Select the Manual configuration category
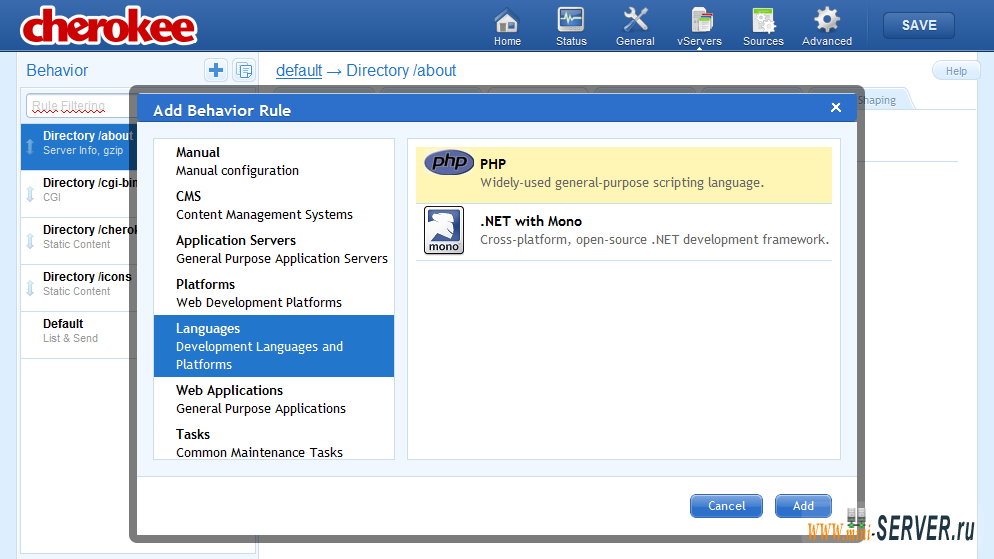994x559 pixels. 274,161
